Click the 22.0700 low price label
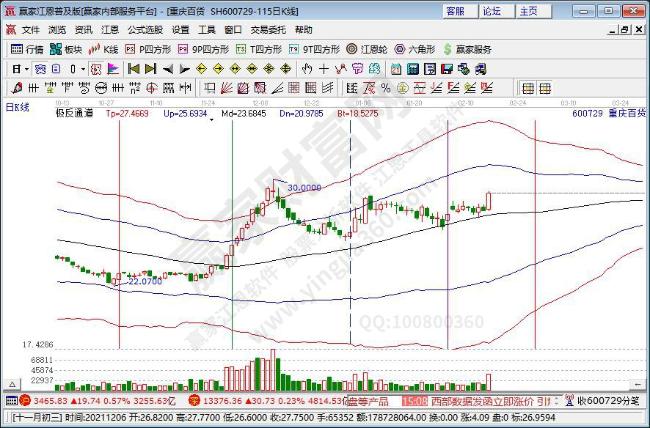 (145, 282)
